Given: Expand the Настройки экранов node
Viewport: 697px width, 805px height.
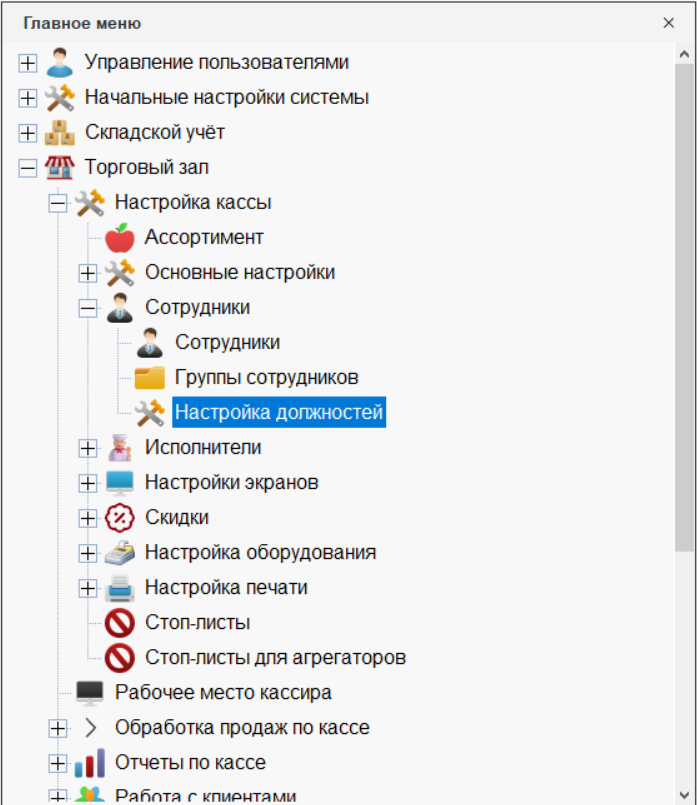Looking at the screenshot, I should tap(88, 483).
